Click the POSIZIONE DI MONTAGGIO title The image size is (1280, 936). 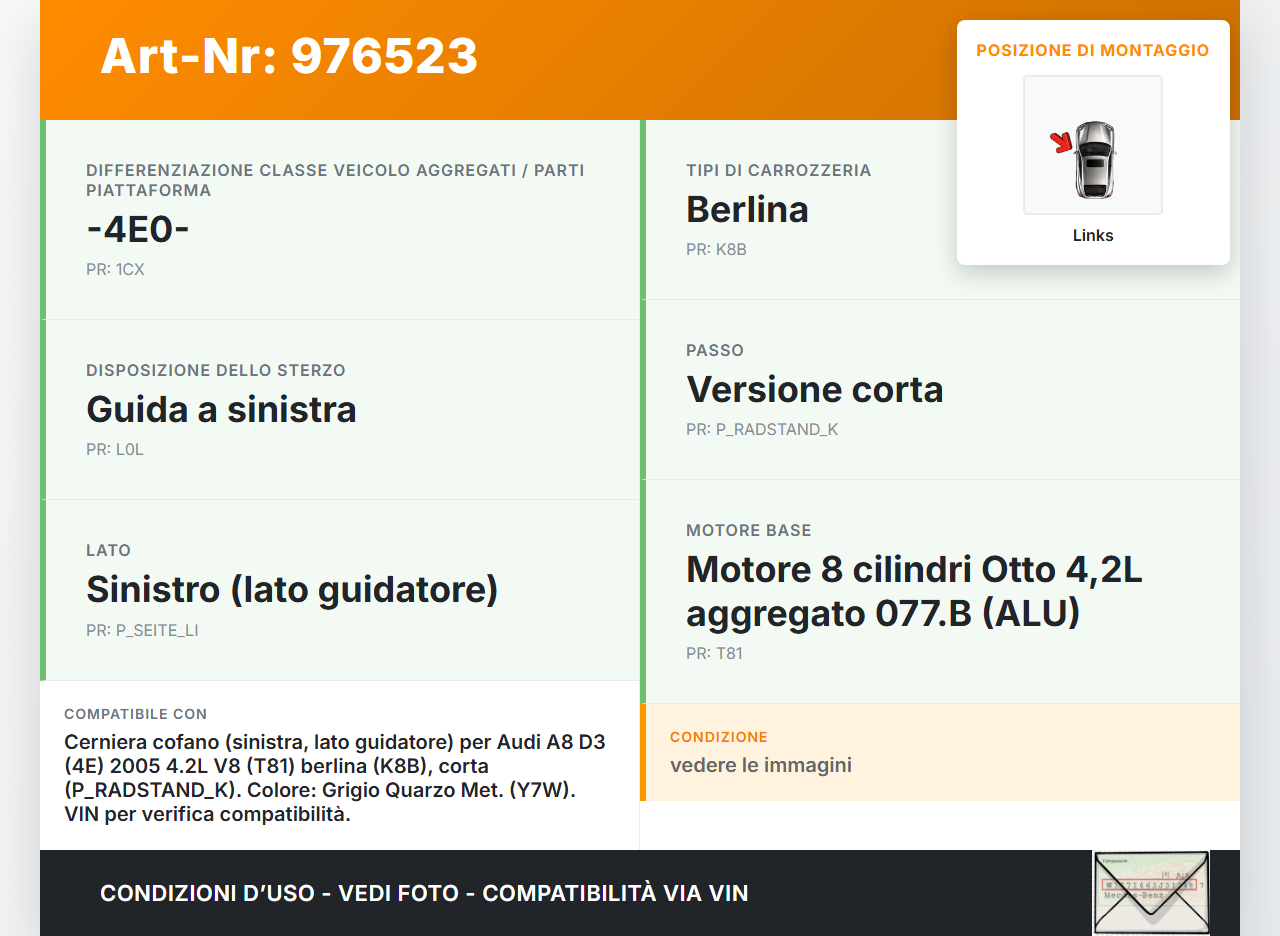click(x=1093, y=50)
